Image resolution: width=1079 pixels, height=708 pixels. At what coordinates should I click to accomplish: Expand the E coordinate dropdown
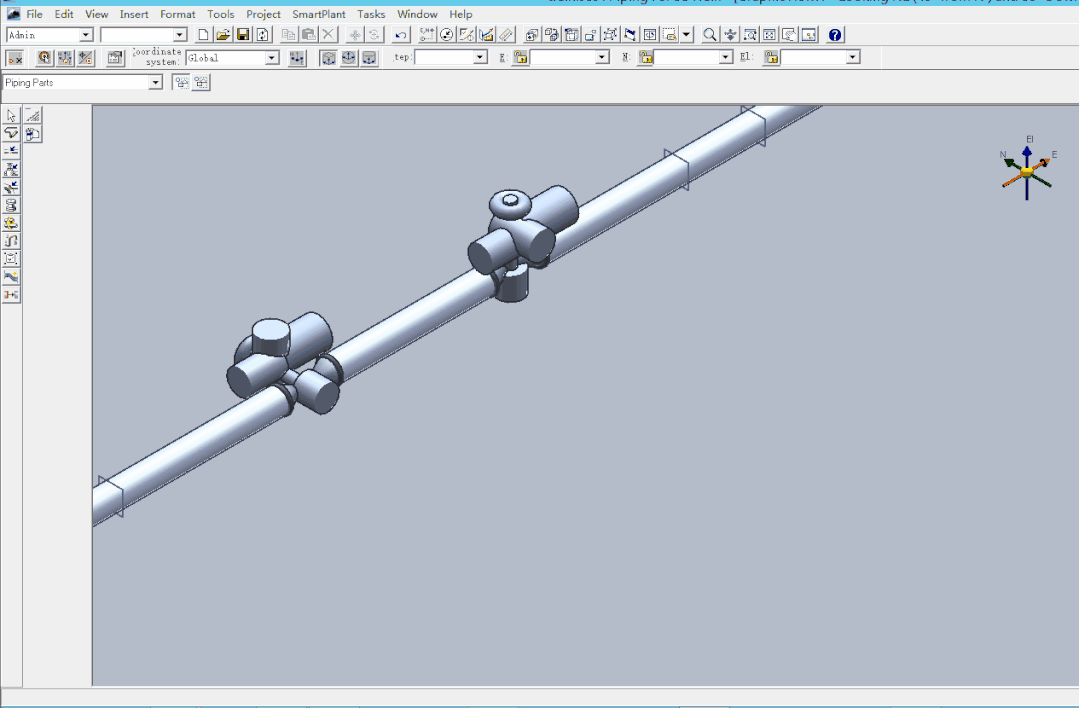pos(602,58)
